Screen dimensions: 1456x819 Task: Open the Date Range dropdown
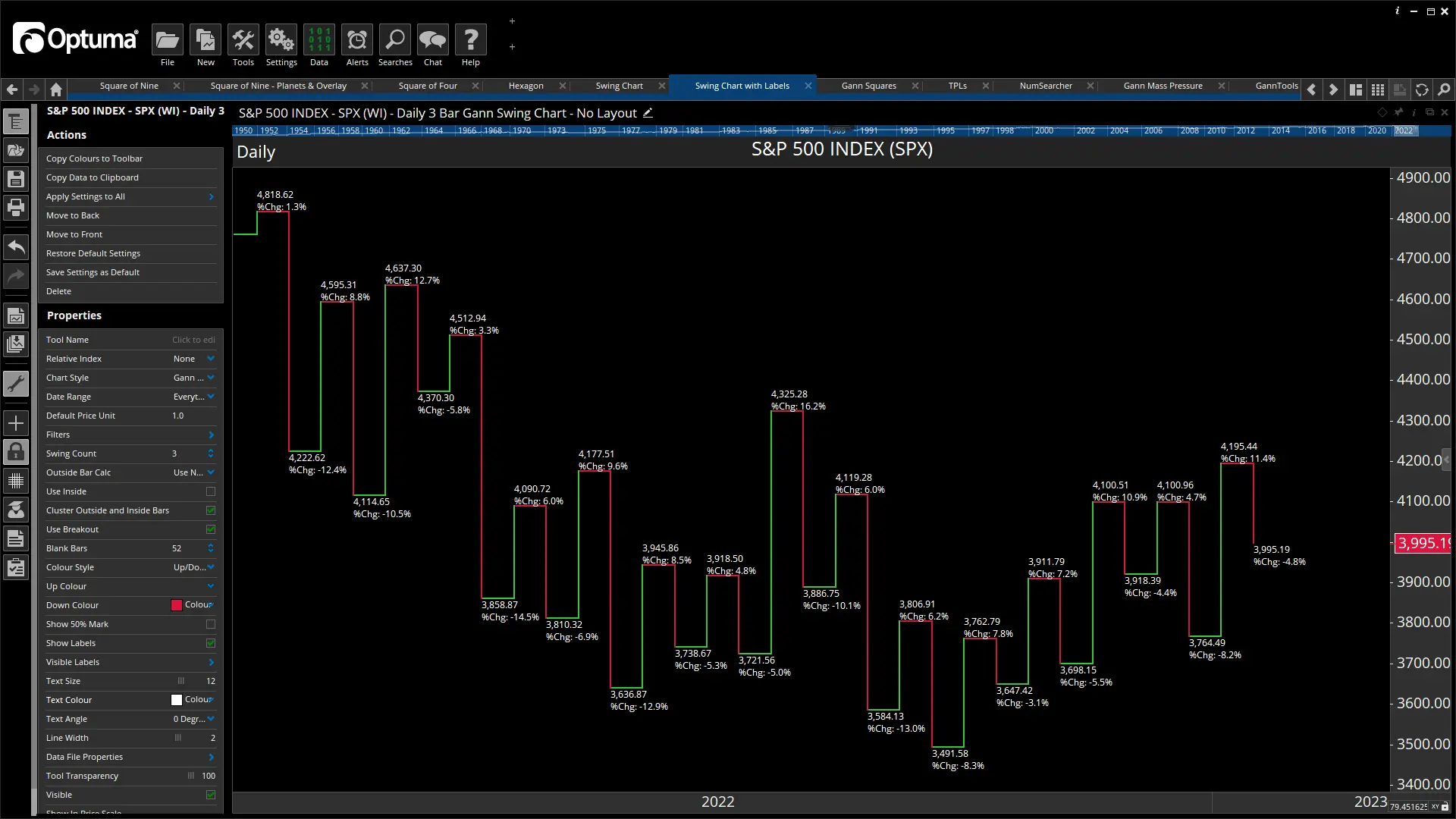tap(211, 397)
